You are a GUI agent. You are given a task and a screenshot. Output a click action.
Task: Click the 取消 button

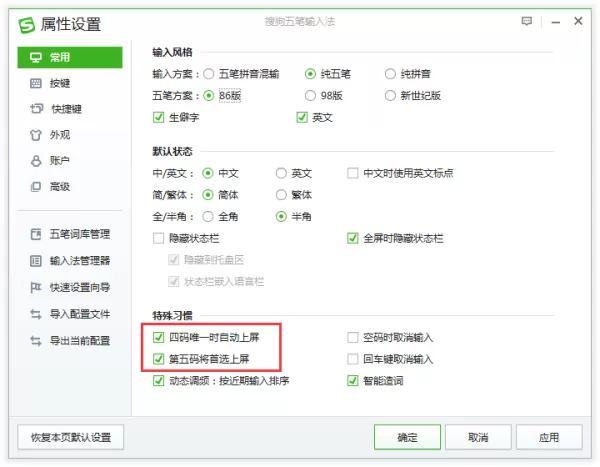(478, 437)
